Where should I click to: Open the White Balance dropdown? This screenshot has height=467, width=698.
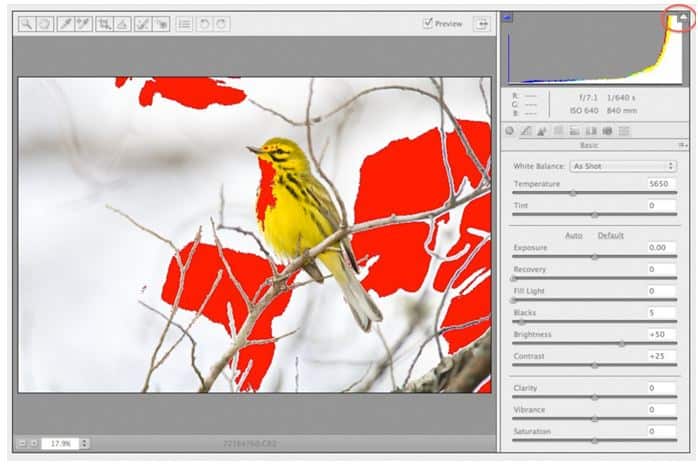coord(623,166)
